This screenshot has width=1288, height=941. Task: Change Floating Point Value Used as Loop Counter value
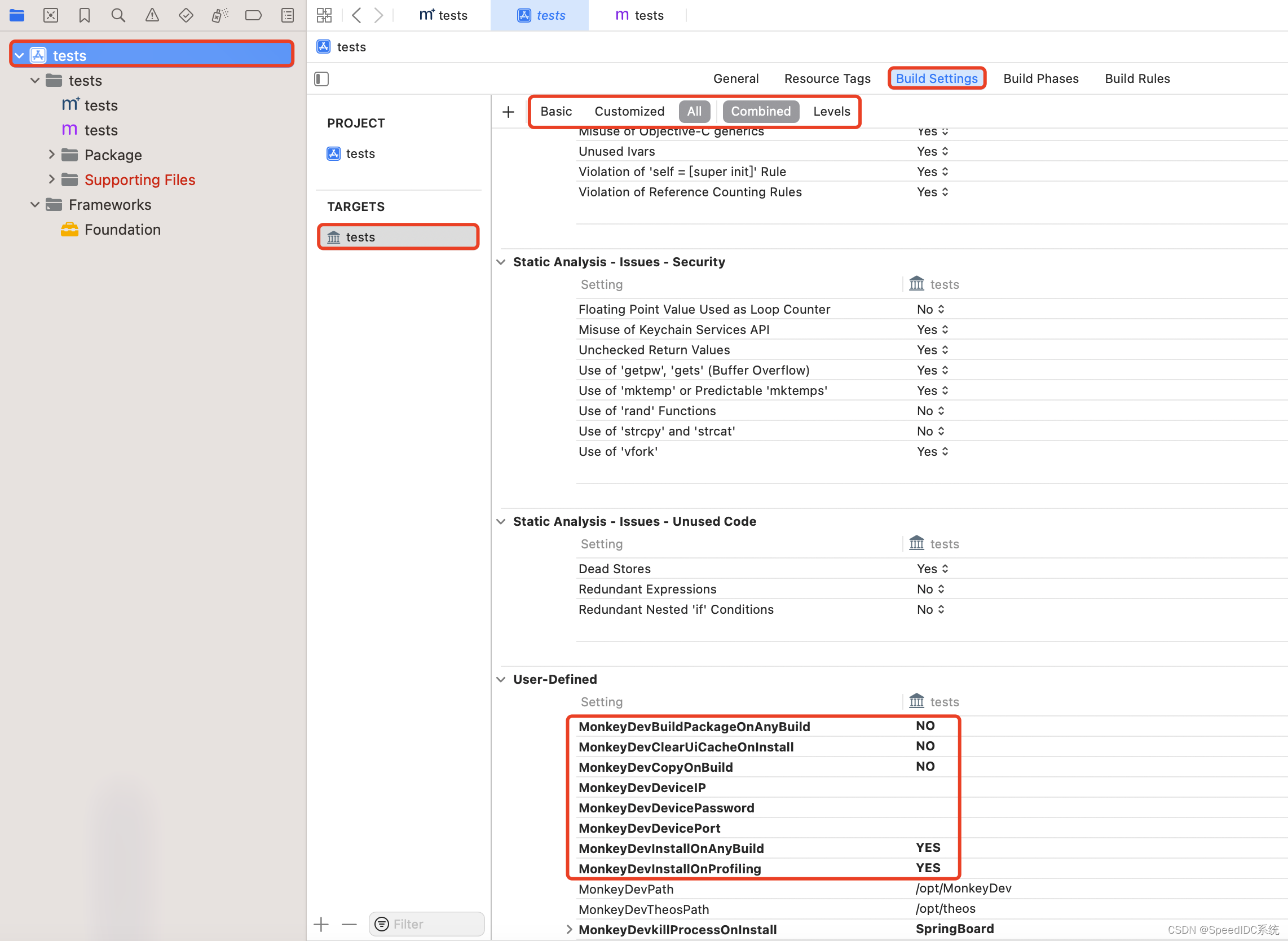(930, 309)
